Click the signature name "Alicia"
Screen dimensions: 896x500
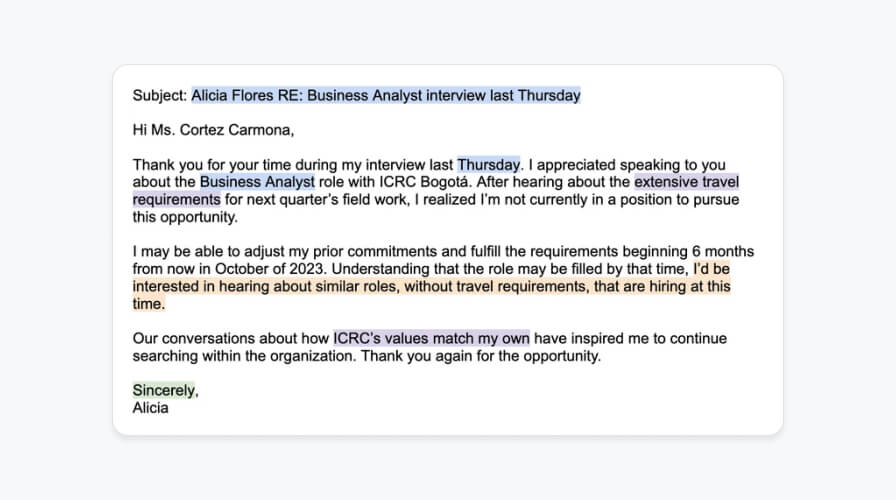click(x=150, y=408)
